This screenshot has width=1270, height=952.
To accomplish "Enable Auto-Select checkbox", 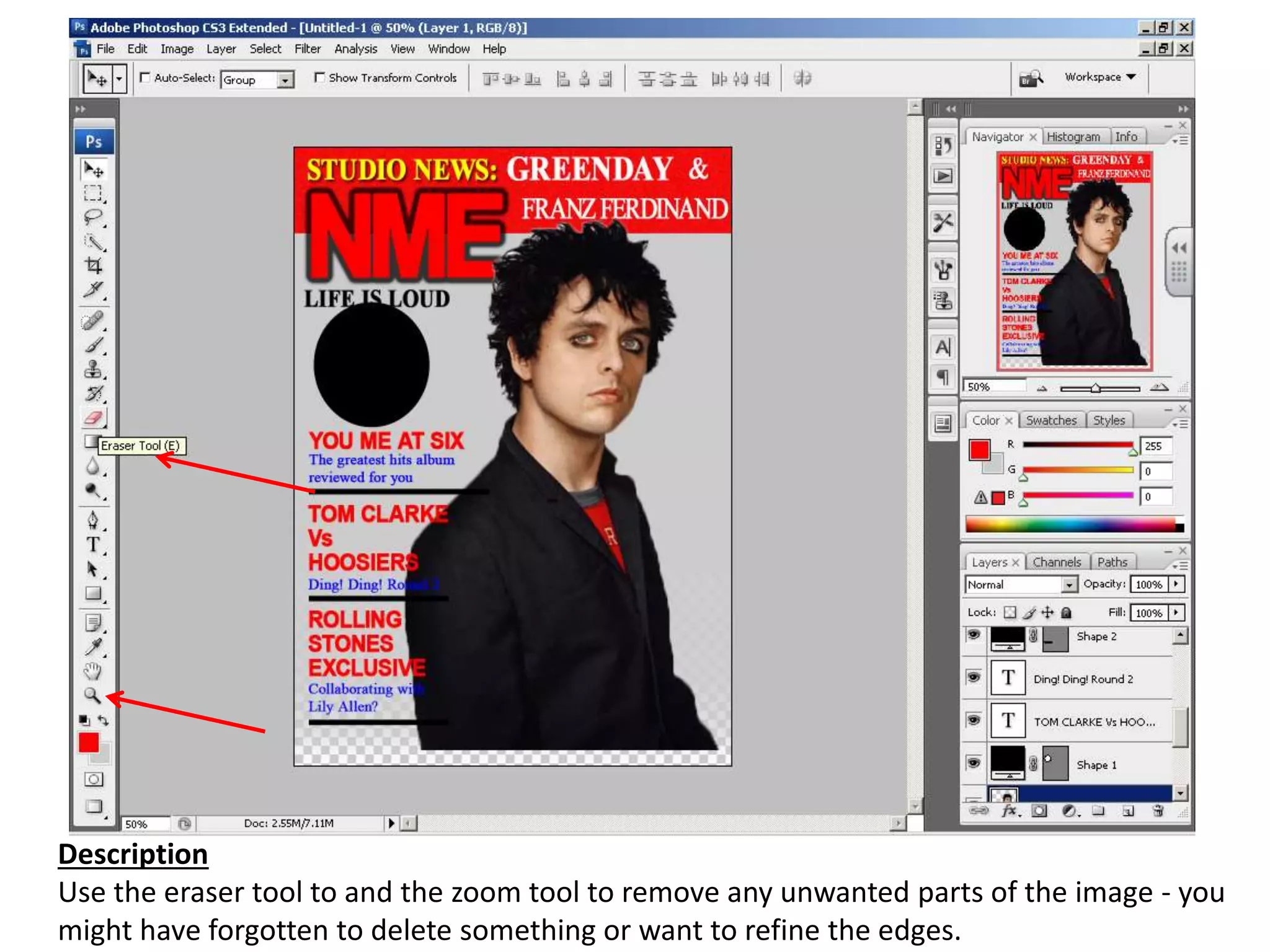I will point(145,77).
